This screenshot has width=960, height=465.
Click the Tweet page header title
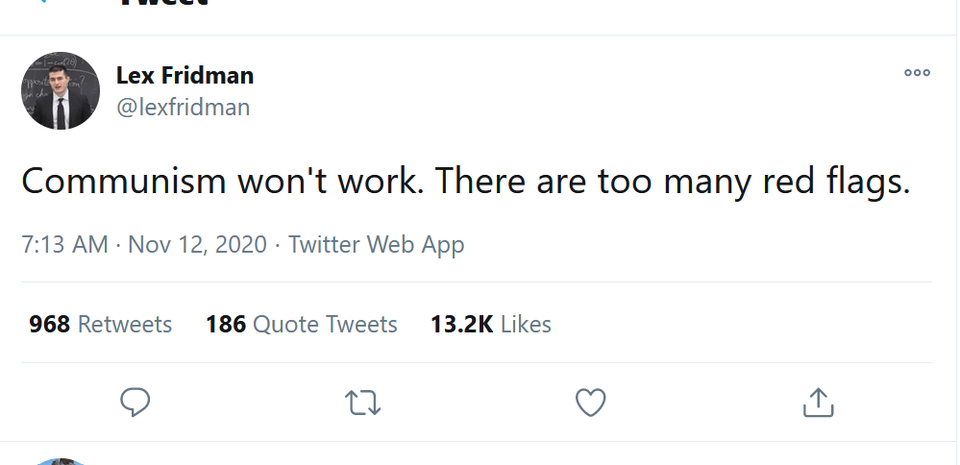coord(163,4)
